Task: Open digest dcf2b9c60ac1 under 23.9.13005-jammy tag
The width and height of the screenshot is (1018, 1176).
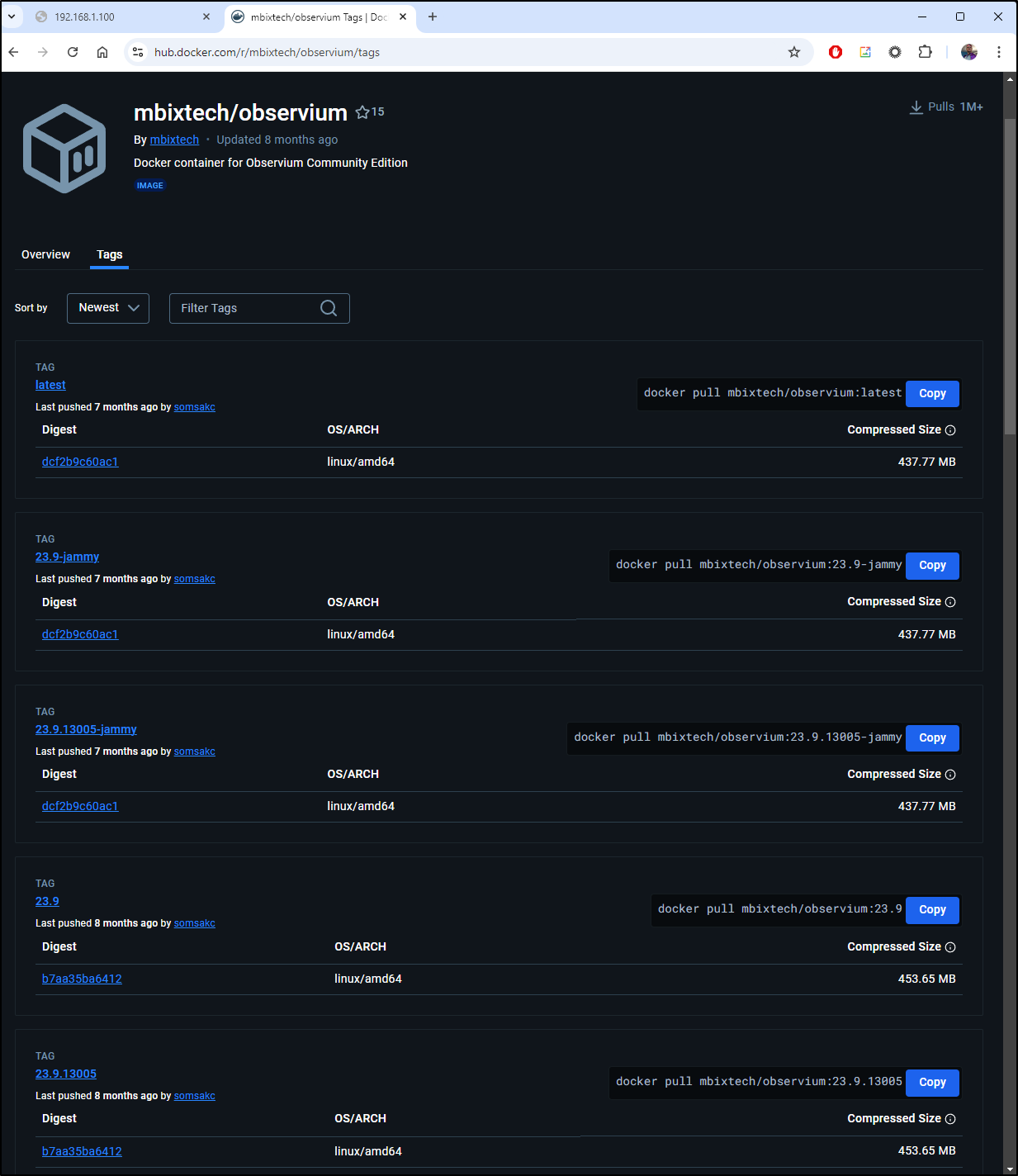Action: 80,806
